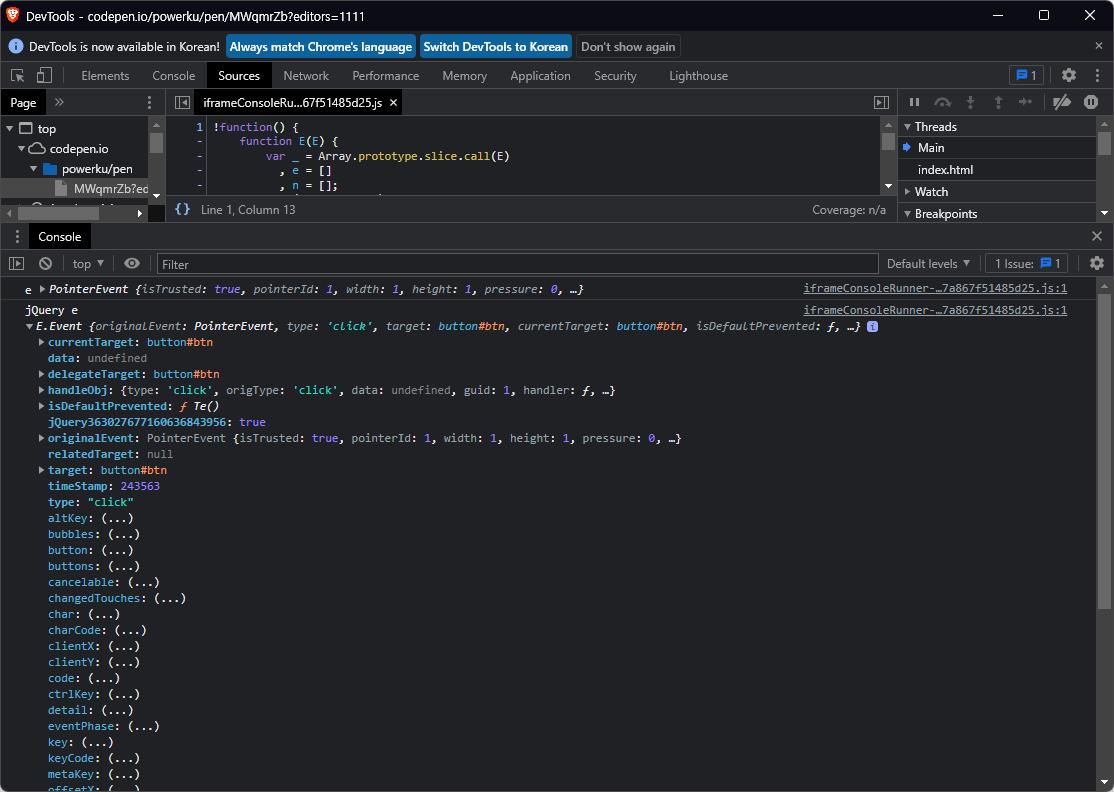The image size is (1114, 792).
Task: Pretty print the source with braces icon
Action: (x=182, y=210)
